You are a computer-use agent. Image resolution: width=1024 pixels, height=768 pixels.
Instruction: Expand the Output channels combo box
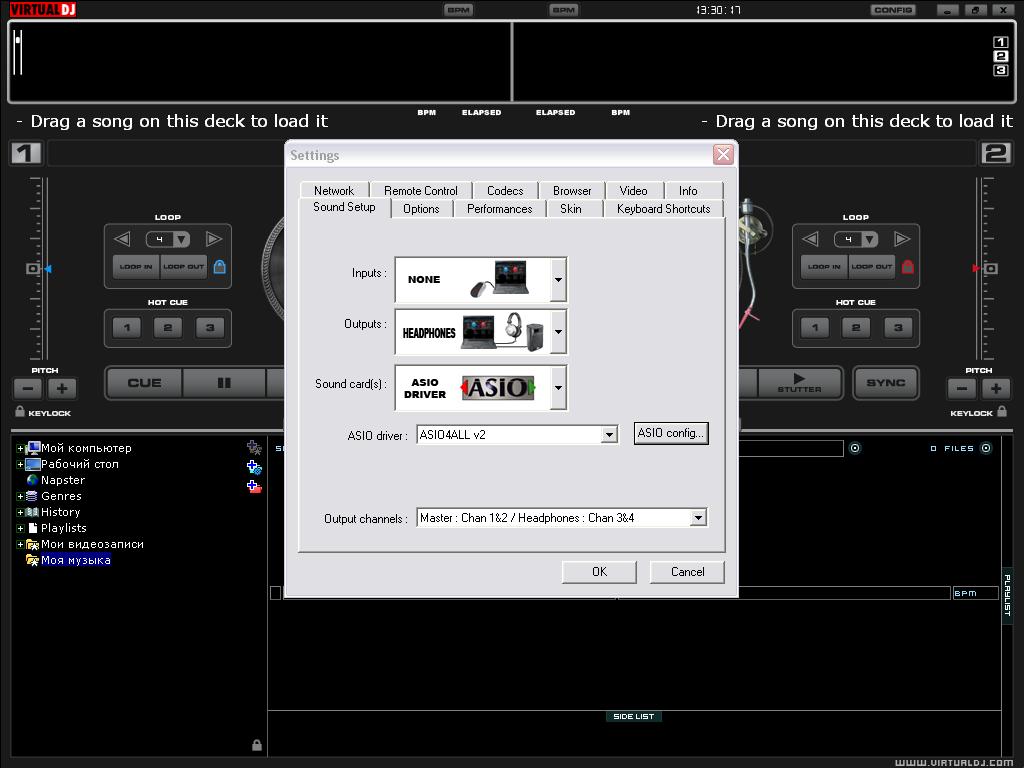[x=698, y=518]
